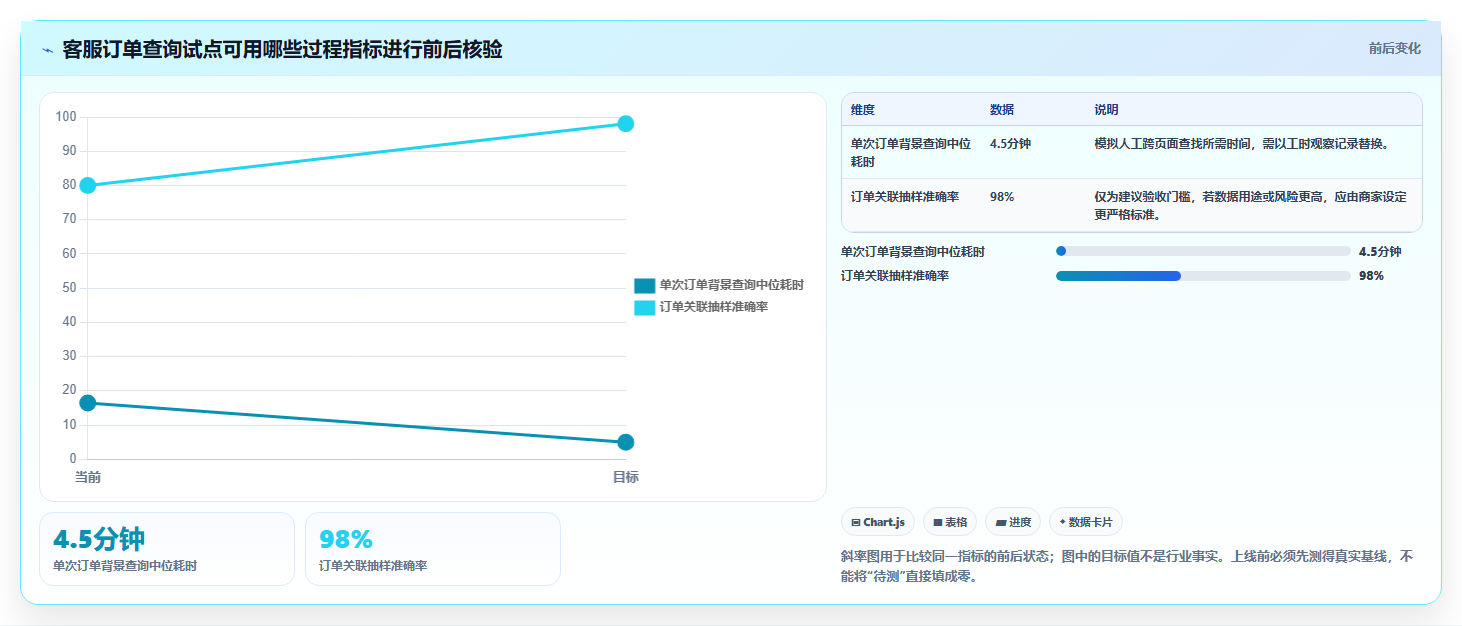Screen dimensions: 1462x626
Task: Click the lightning icon beside the card title
Action: (47, 50)
